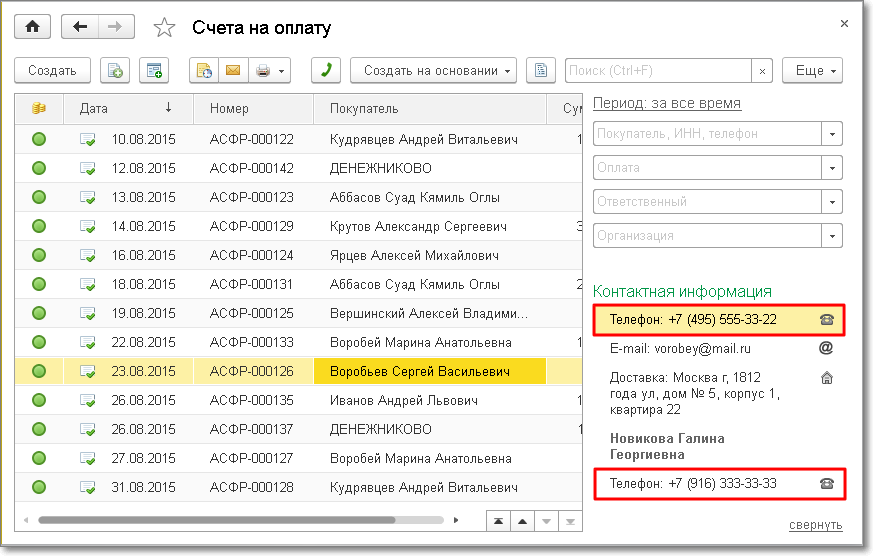Go back with the left arrow
Image resolution: width=873 pixels, height=556 pixels.
point(80,27)
